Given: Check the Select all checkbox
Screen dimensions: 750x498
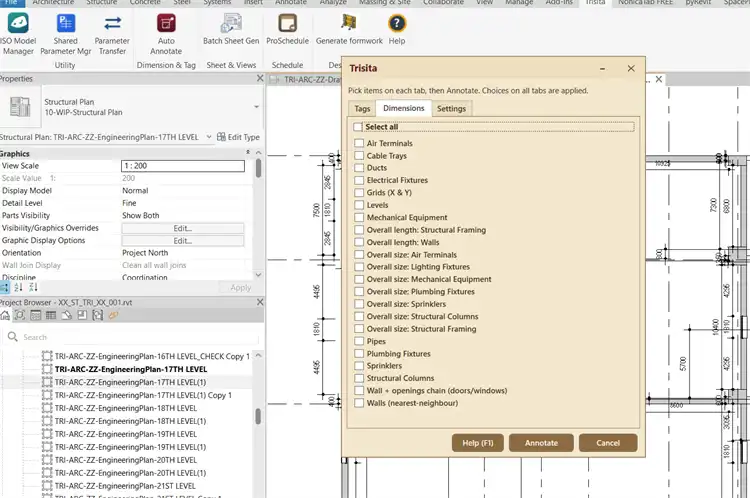Looking at the screenshot, I should pos(358,127).
